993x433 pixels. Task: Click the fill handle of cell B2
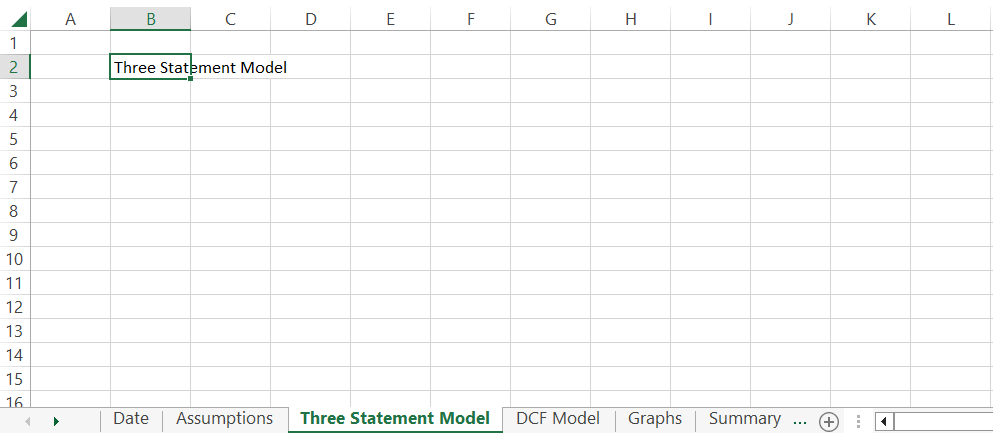click(x=190, y=78)
